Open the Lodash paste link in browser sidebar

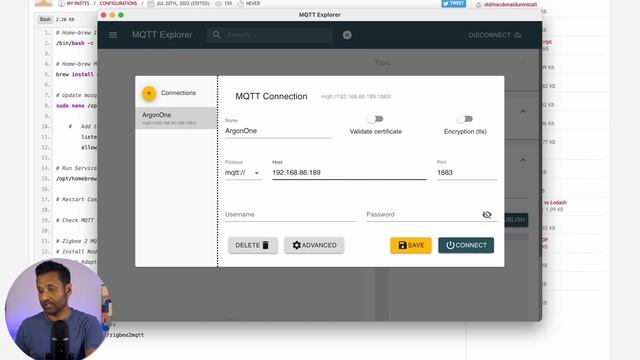555,202
